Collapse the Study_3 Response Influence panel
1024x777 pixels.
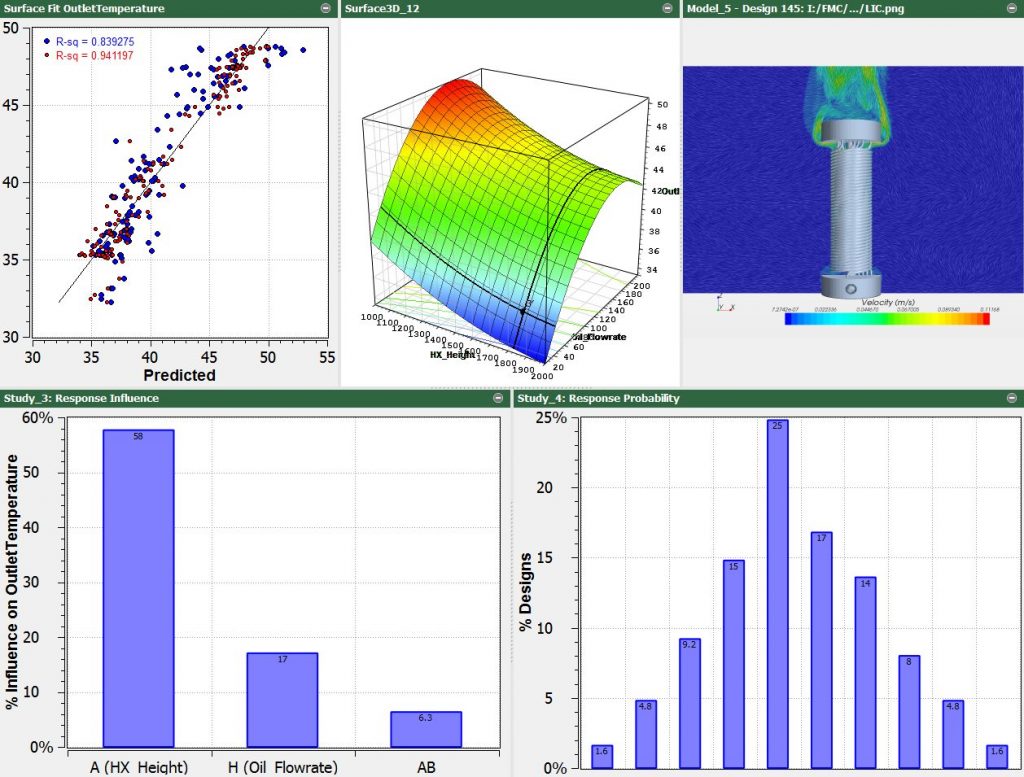(x=498, y=398)
